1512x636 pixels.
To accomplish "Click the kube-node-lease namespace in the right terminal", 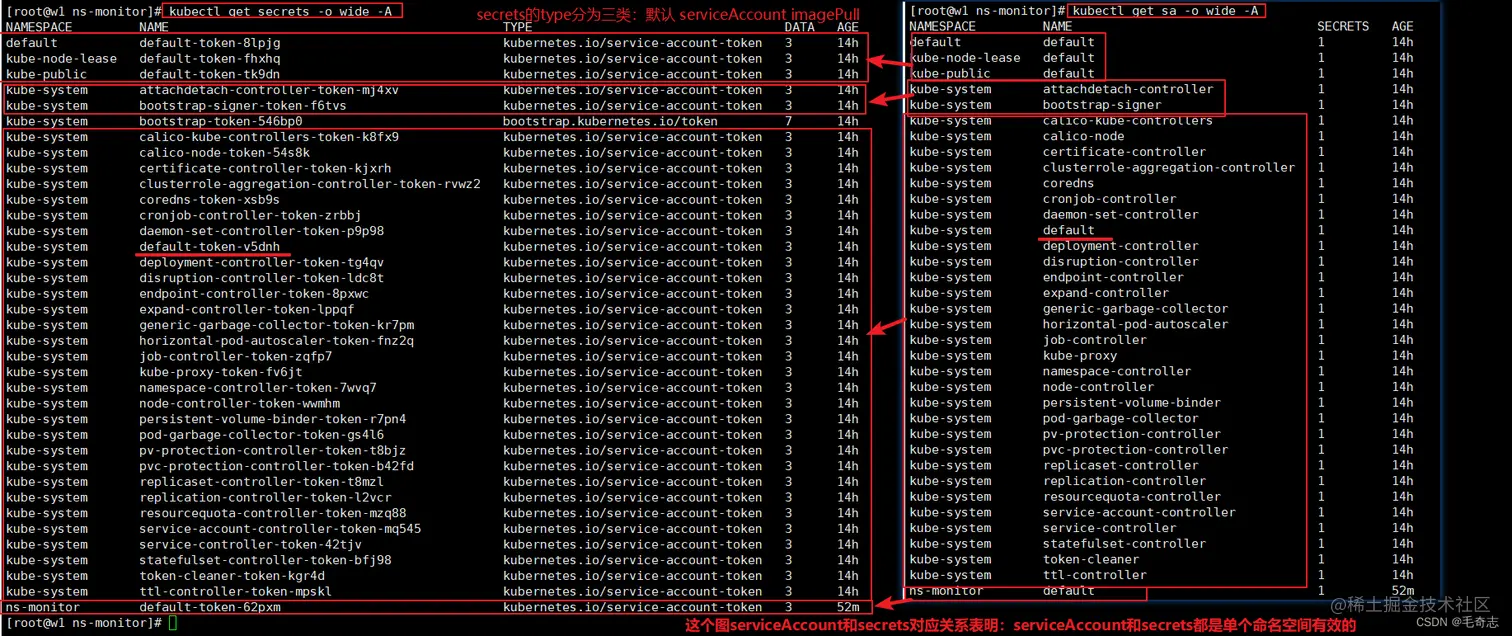I will [x=966, y=58].
